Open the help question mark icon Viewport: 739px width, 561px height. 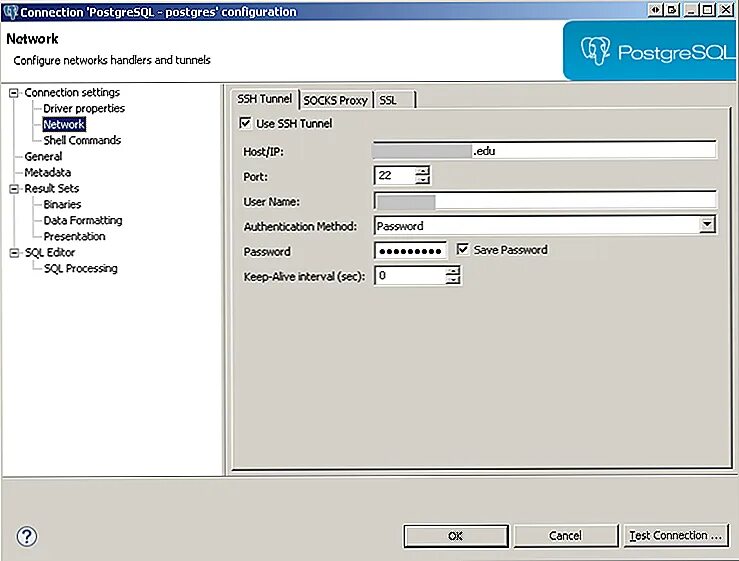tap(27, 536)
